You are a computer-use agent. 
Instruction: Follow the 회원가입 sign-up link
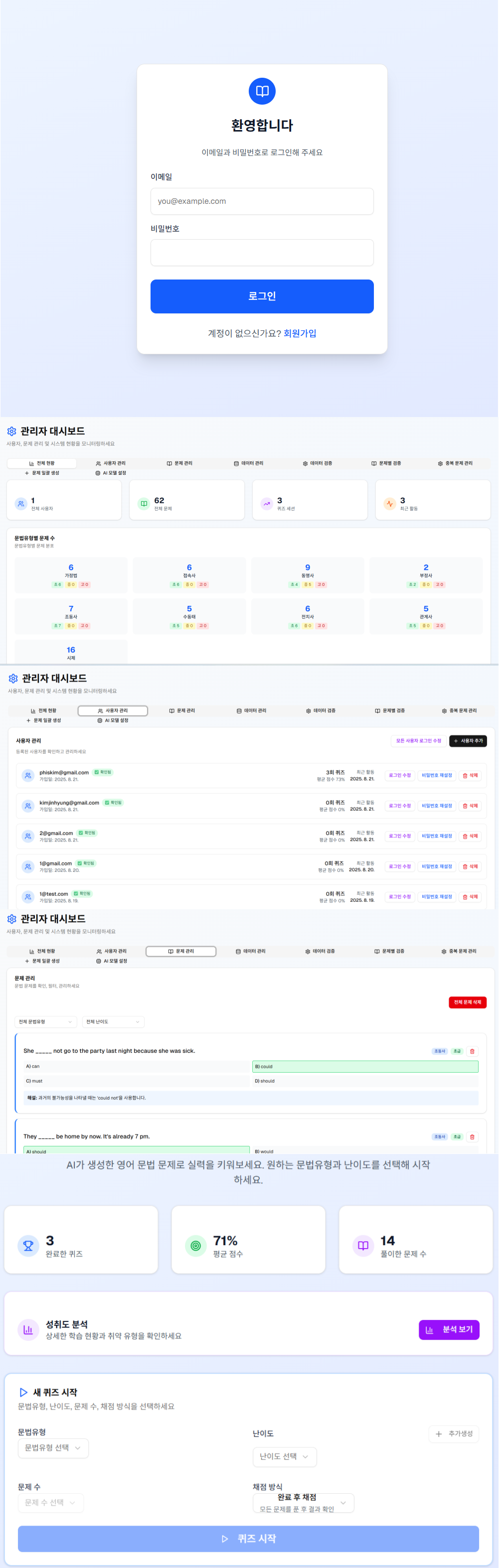coord(300,333)
